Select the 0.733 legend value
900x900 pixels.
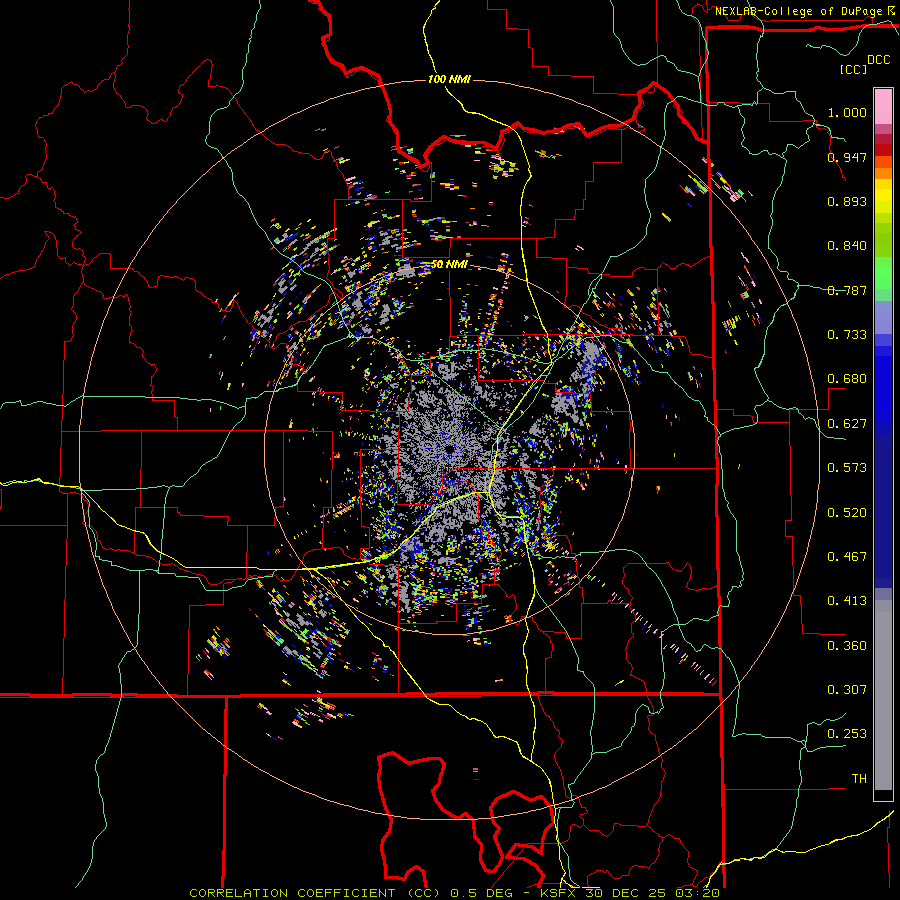click(847, 335)
